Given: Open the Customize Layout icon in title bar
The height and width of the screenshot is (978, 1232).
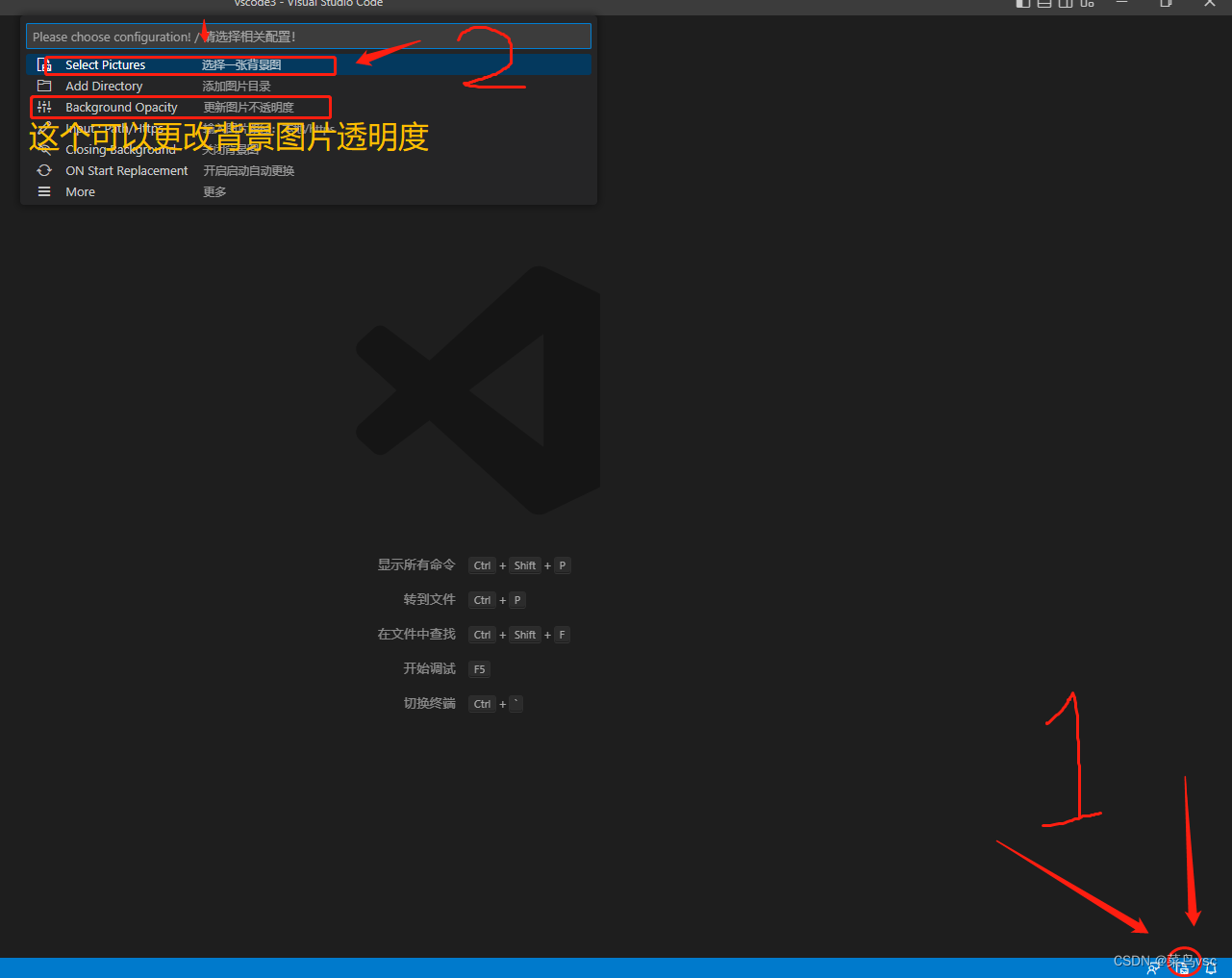Looking at the screenshot, I should point(1087,3).
